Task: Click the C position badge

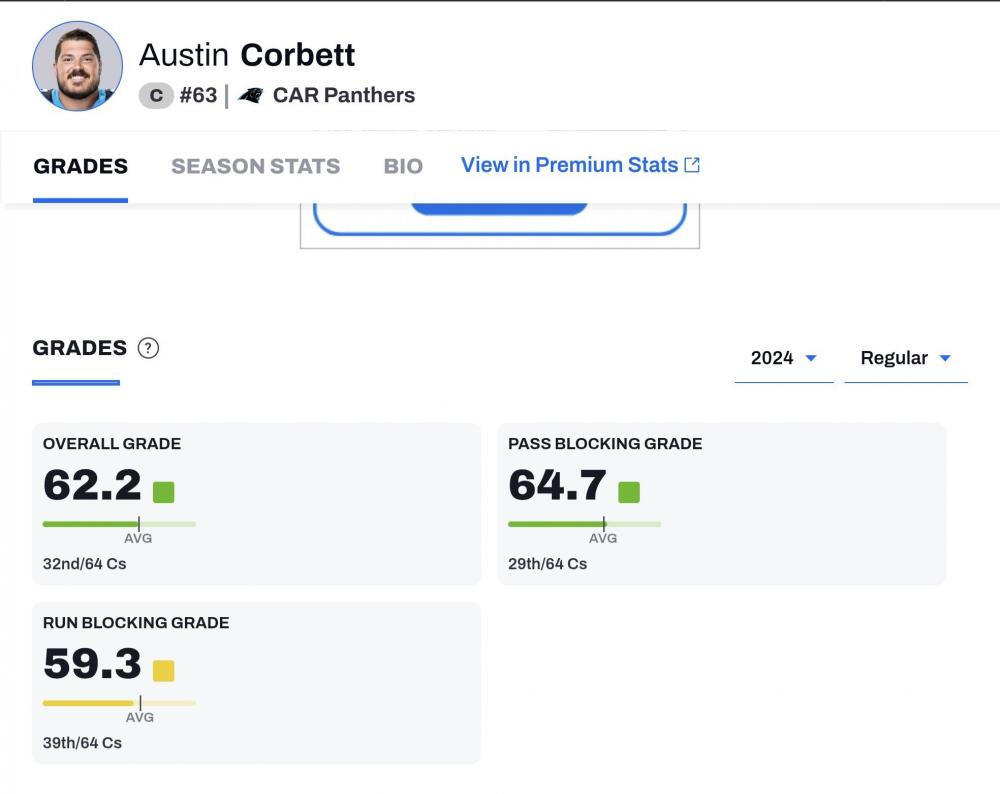Action: (x=156, y=96)
